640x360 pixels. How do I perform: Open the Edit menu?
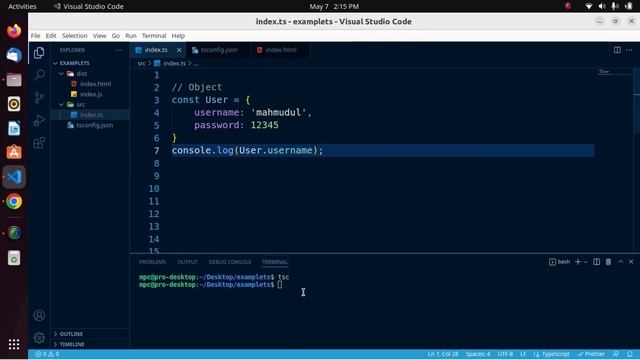point(51,36)
